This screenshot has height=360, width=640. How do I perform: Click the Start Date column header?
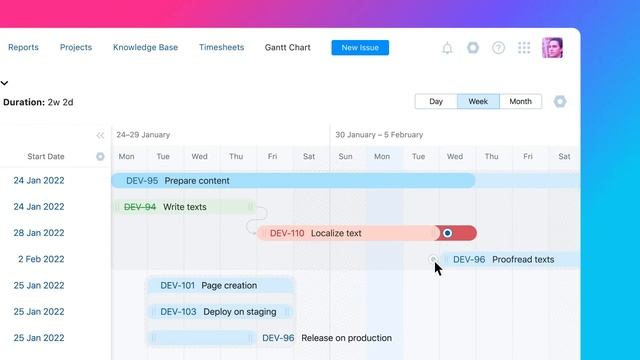(46, 156)
